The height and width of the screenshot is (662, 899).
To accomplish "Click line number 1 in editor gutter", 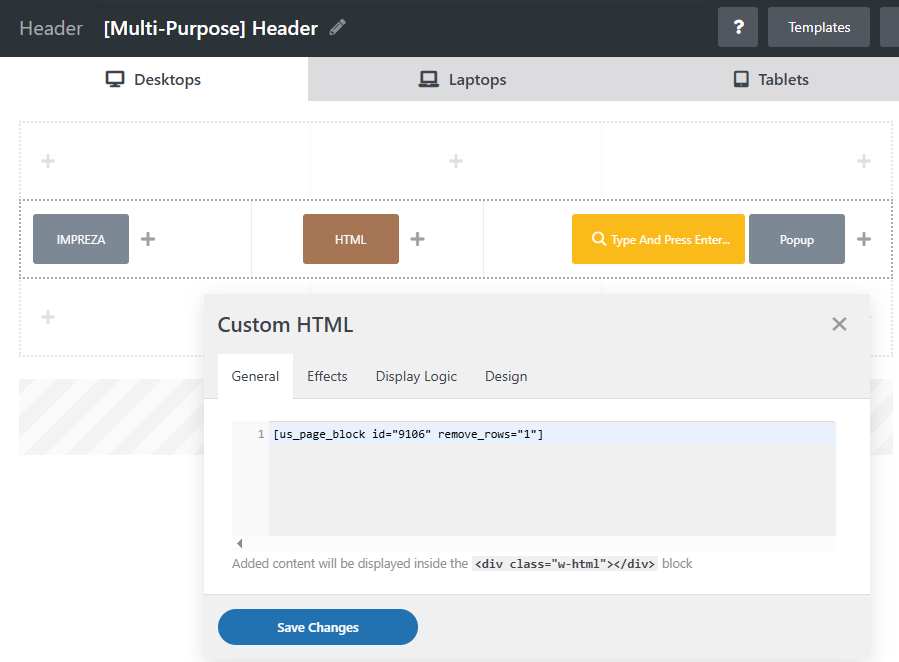I will pos(261,434).
